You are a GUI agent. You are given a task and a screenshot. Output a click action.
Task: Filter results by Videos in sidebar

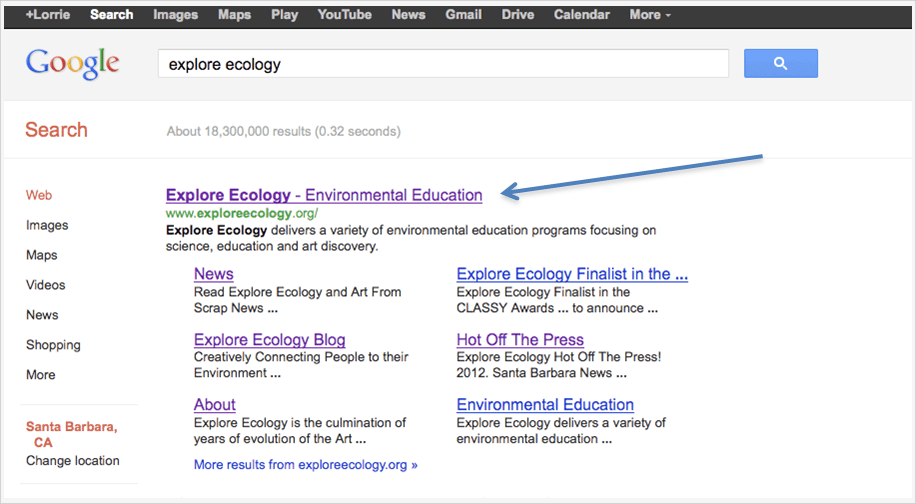click(x=46, y=285)
